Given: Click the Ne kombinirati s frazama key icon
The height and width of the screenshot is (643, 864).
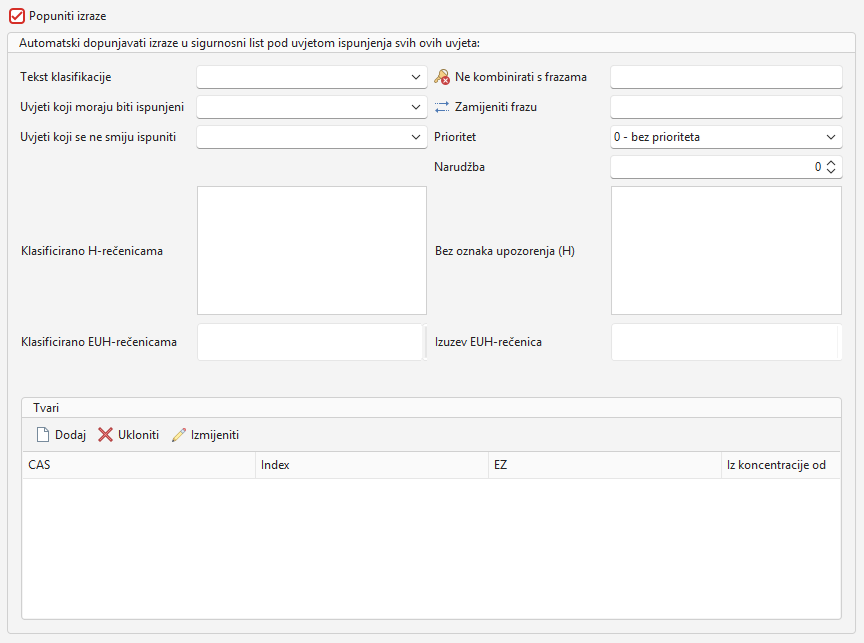Looking at the screenshot, I should click(442, 77).
